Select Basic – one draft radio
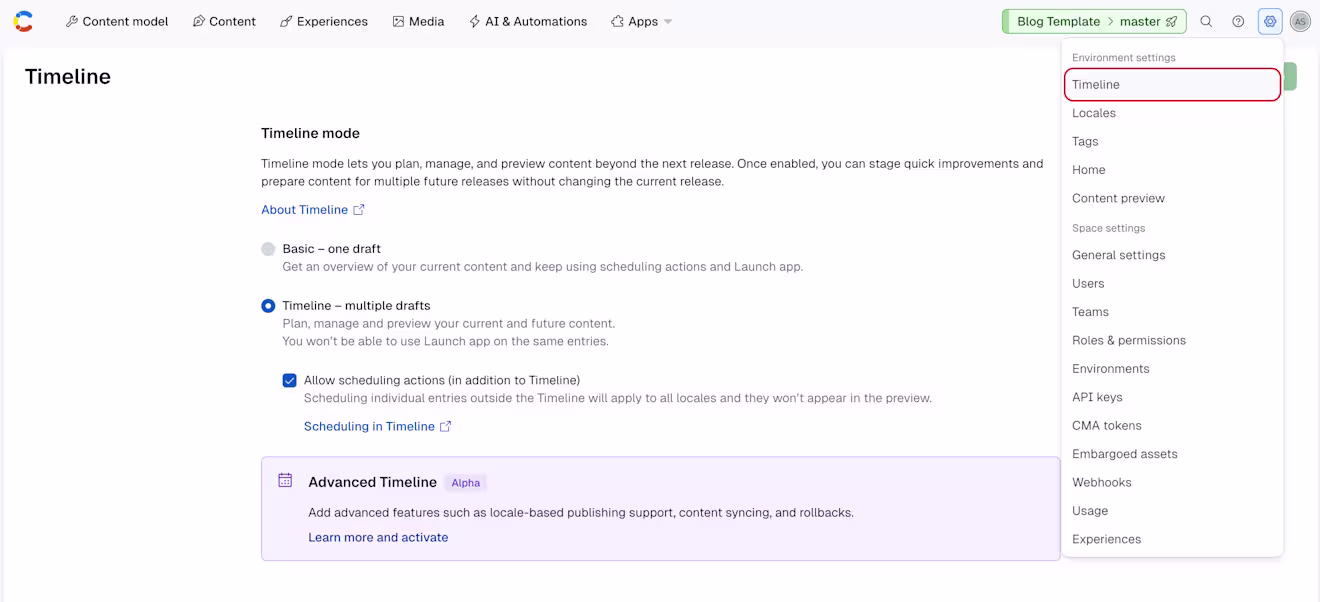The height and width of the screenshot is (602, 1320). point(268,249)
